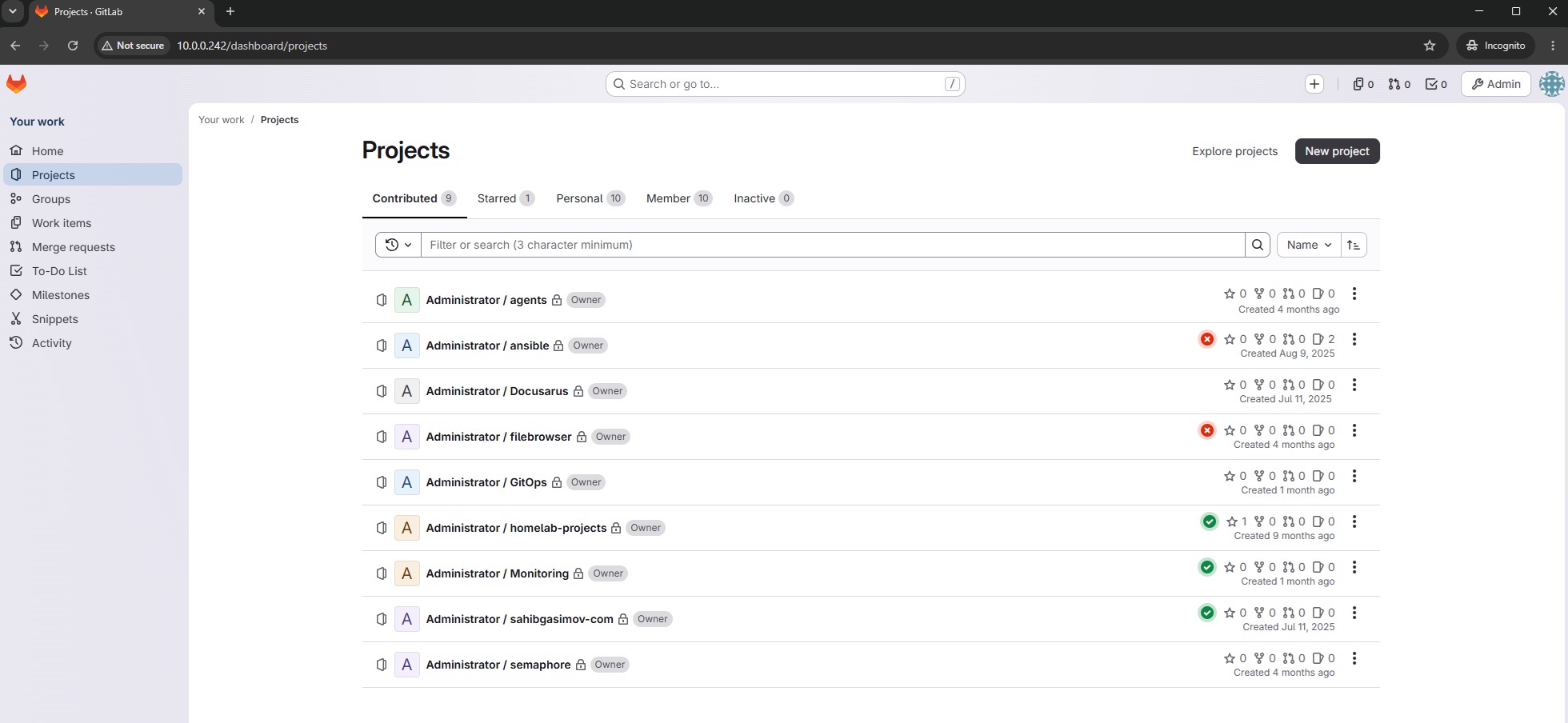The width and height of the screenshot is (1568, 723).
Task: Open new browser tab
Action: point(230,11)
